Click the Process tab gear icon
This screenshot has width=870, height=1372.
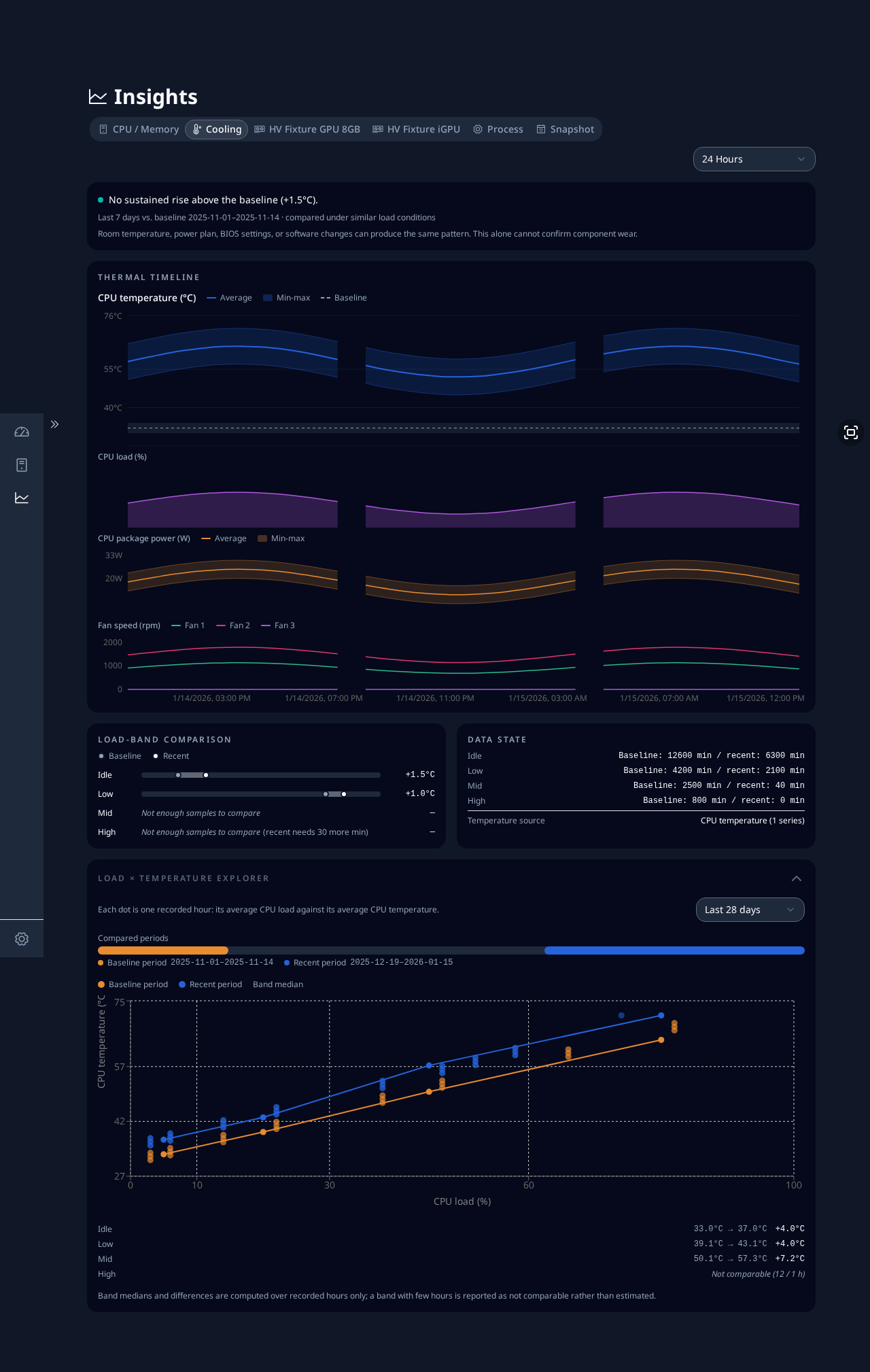click(x=478, y=129)
